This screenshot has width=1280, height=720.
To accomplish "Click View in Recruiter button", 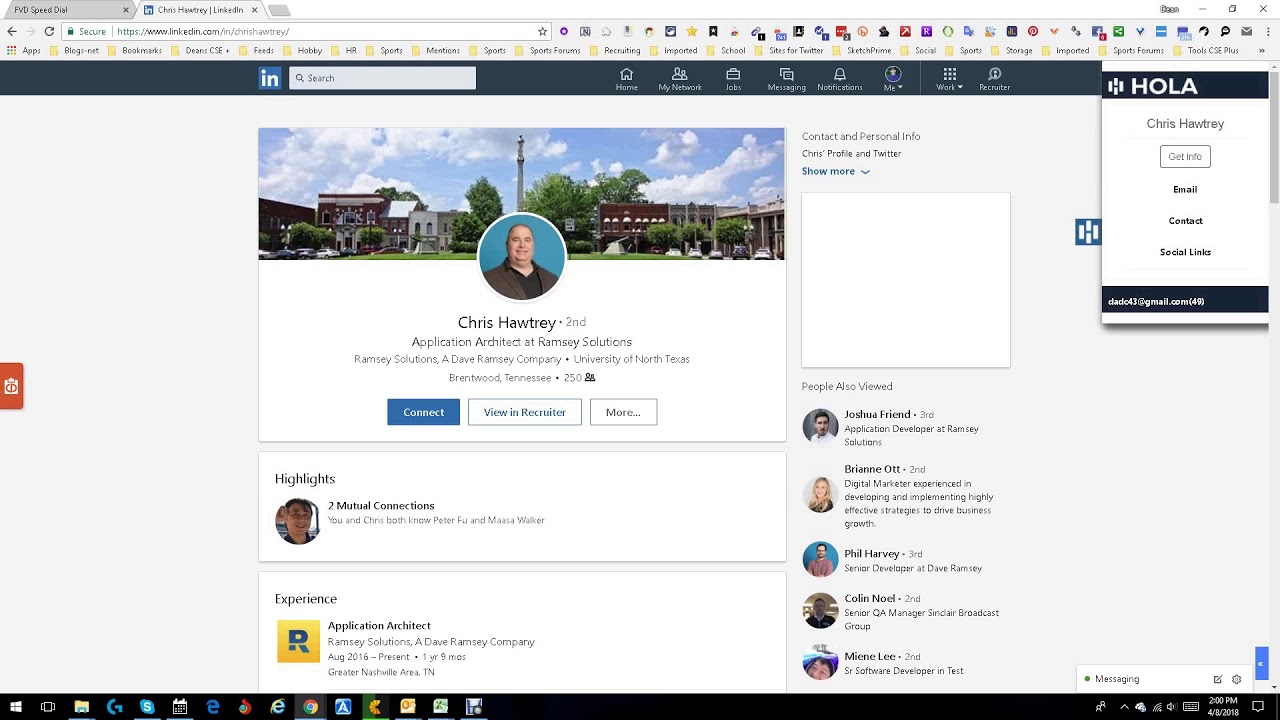I will pyautogui.click(x=525, y=412).
